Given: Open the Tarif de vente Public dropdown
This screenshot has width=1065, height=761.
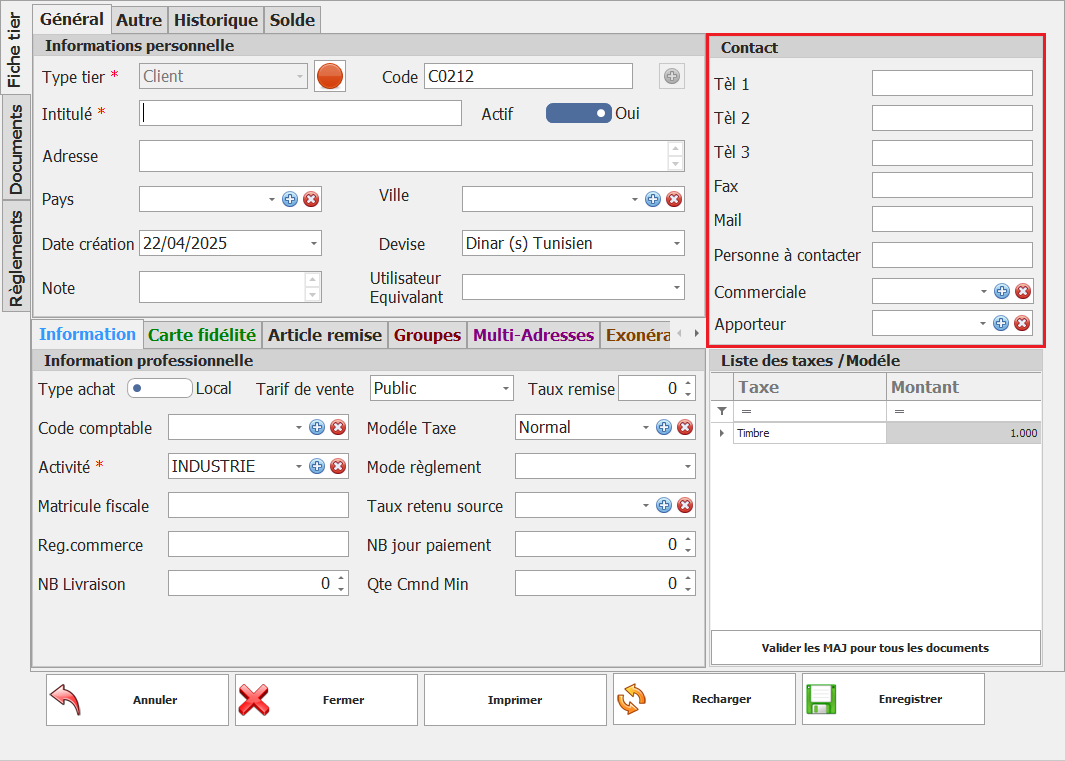Looking at the screenshot, I should point(503,389).
